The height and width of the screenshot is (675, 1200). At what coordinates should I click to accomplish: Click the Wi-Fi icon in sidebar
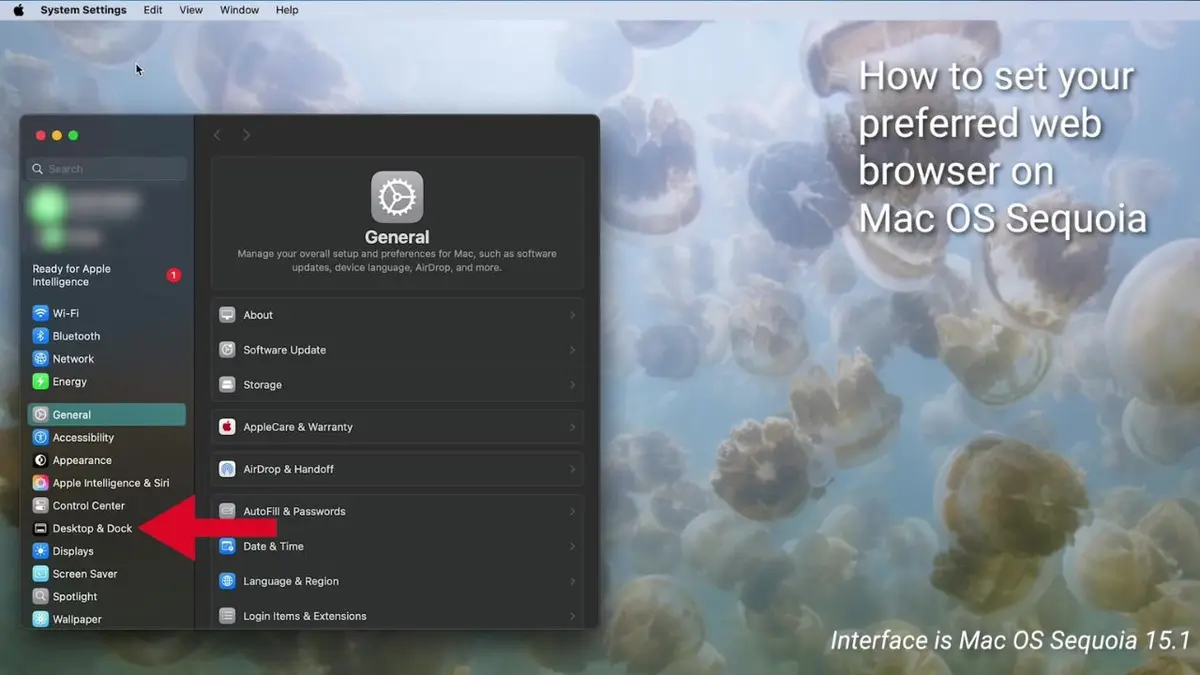pos(40,313)
